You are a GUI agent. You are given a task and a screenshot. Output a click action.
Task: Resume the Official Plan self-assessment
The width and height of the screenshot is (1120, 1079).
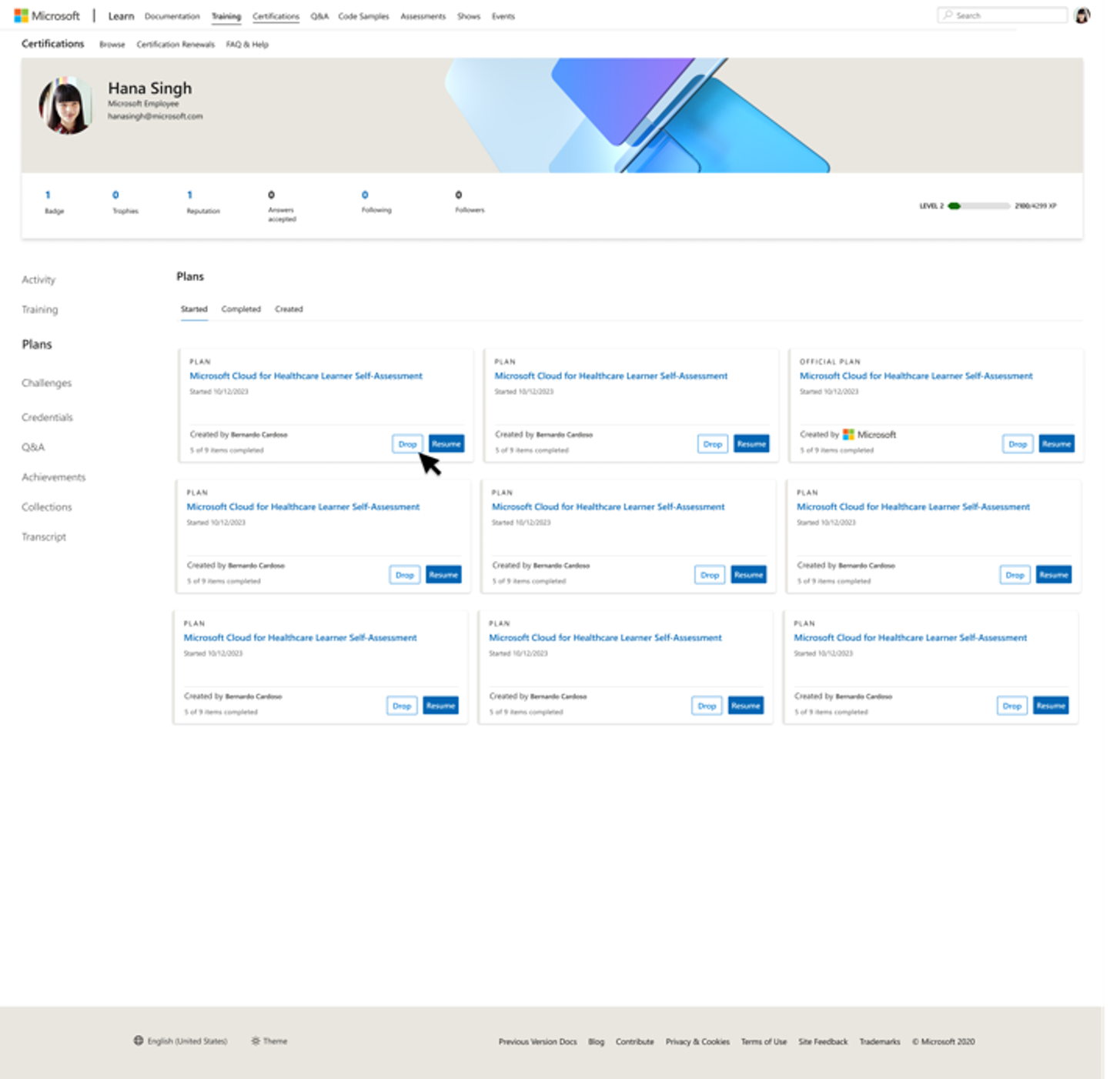pos(1055,443)
